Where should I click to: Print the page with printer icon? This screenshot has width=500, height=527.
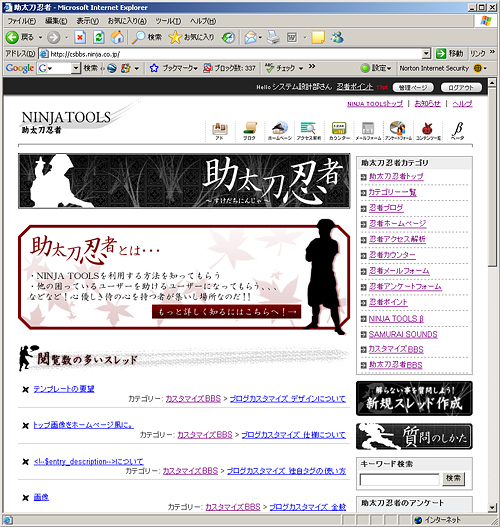(x=274, y=37)
